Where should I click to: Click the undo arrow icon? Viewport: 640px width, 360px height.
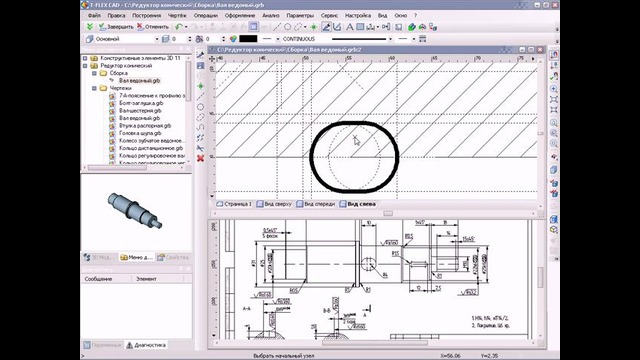178,27
